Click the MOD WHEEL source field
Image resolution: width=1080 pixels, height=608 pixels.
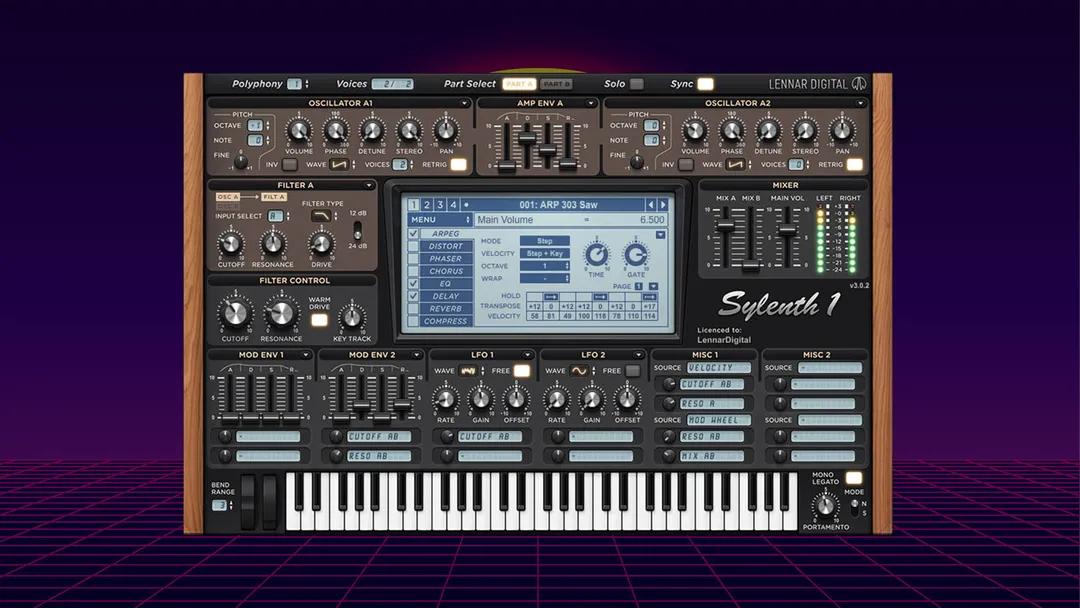[719, 420]
